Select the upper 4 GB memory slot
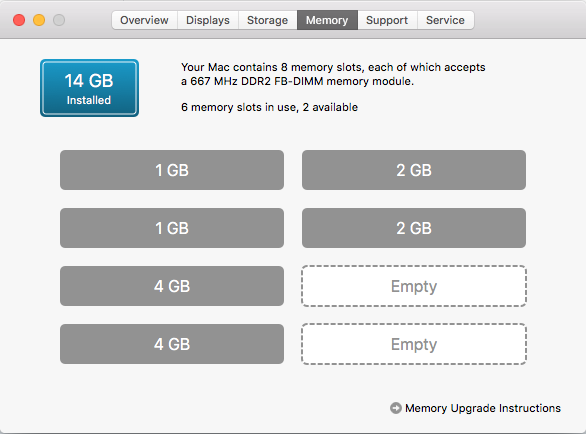This screenshot has width=586, height=434. [172, 286]
